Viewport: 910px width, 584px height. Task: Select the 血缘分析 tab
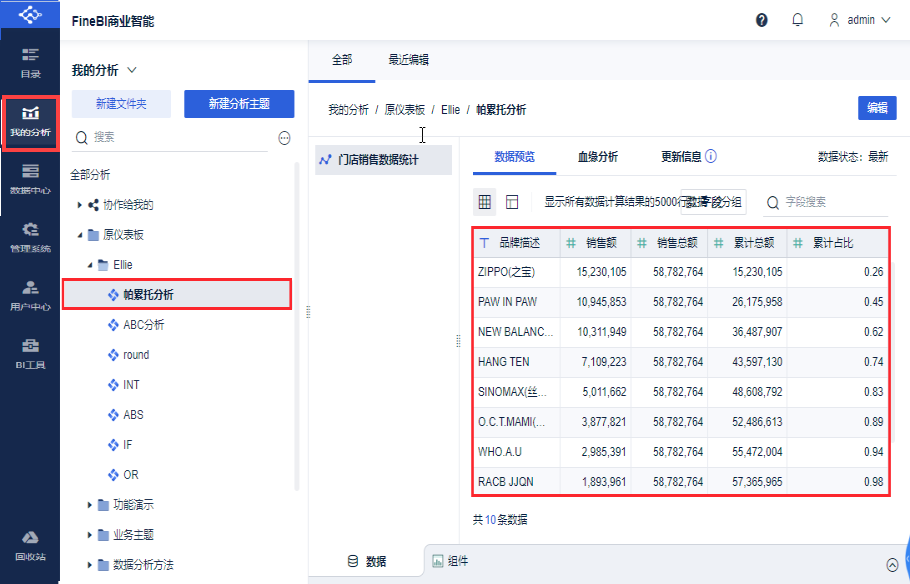[598, 156]
